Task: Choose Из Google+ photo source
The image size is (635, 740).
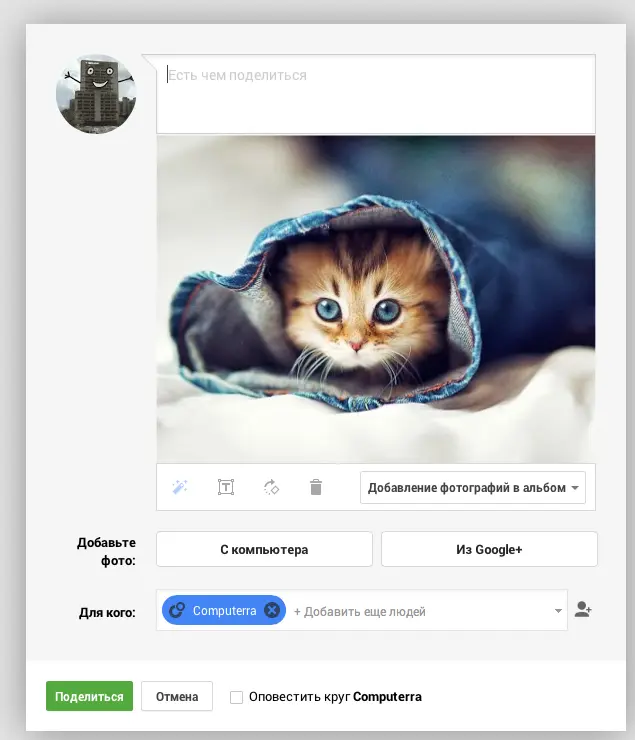Action: (x=489, y=549)
